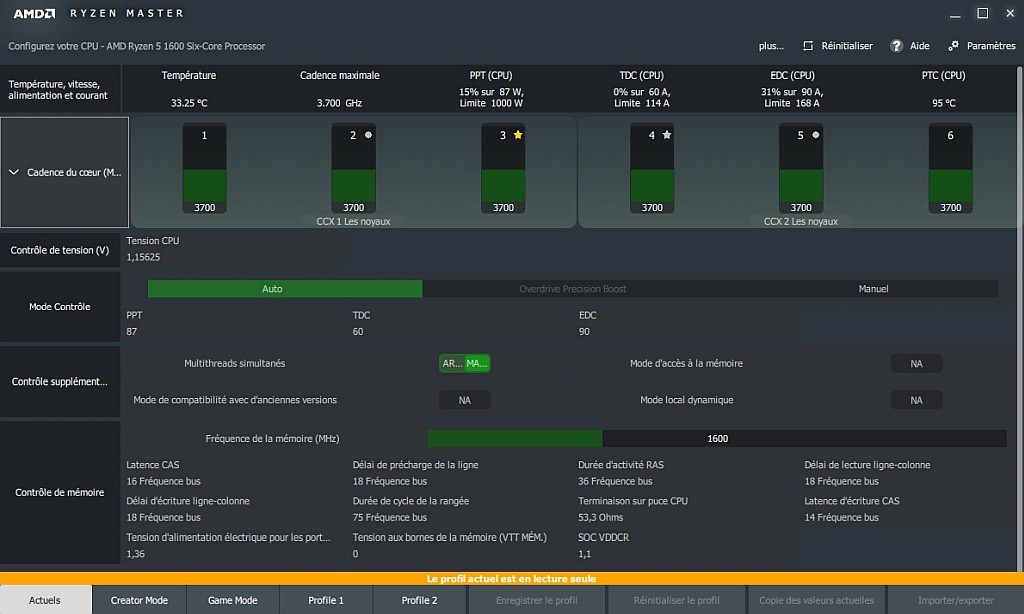
Task: Click the gold star on core 3
Action: (x=518, y=135)
